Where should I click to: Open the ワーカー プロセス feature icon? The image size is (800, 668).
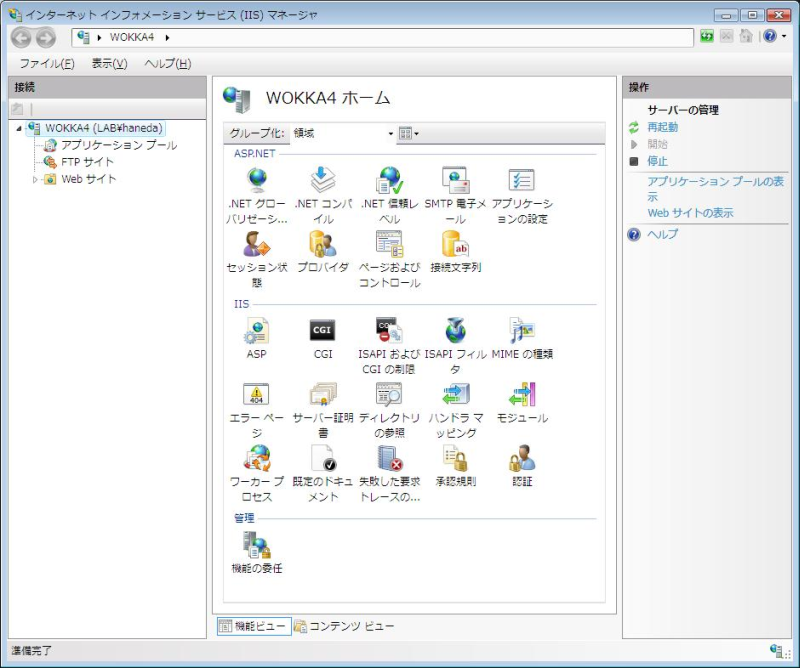(257, 458)
